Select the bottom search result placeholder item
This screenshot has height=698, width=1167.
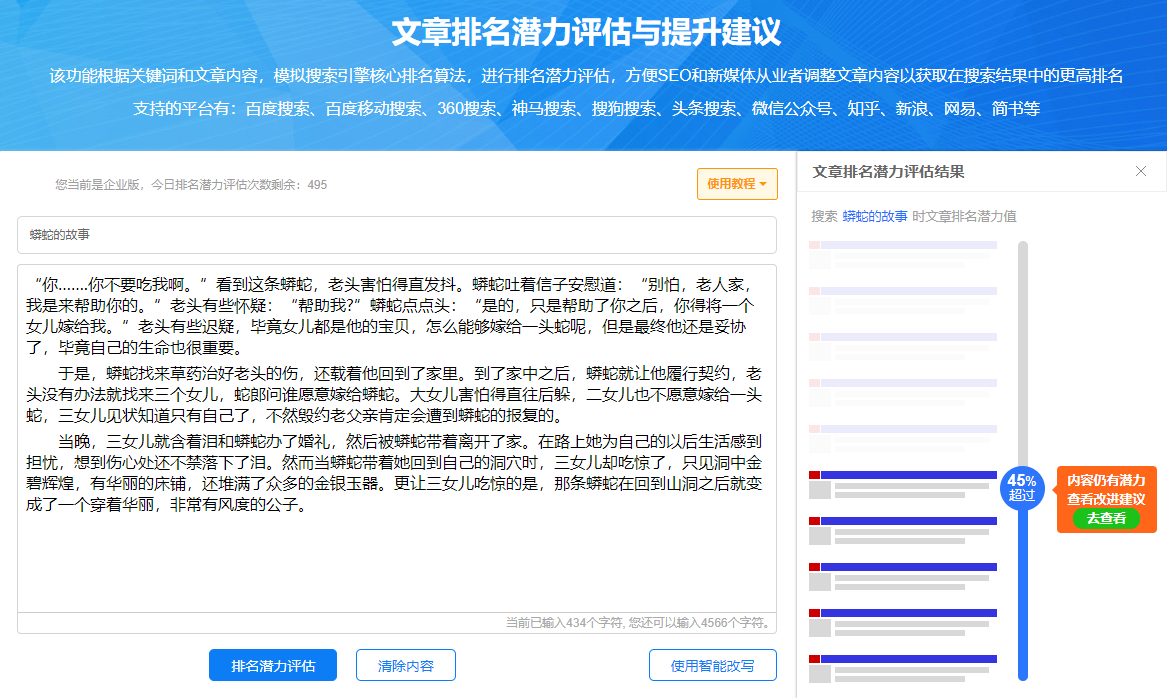pos(903,662)
